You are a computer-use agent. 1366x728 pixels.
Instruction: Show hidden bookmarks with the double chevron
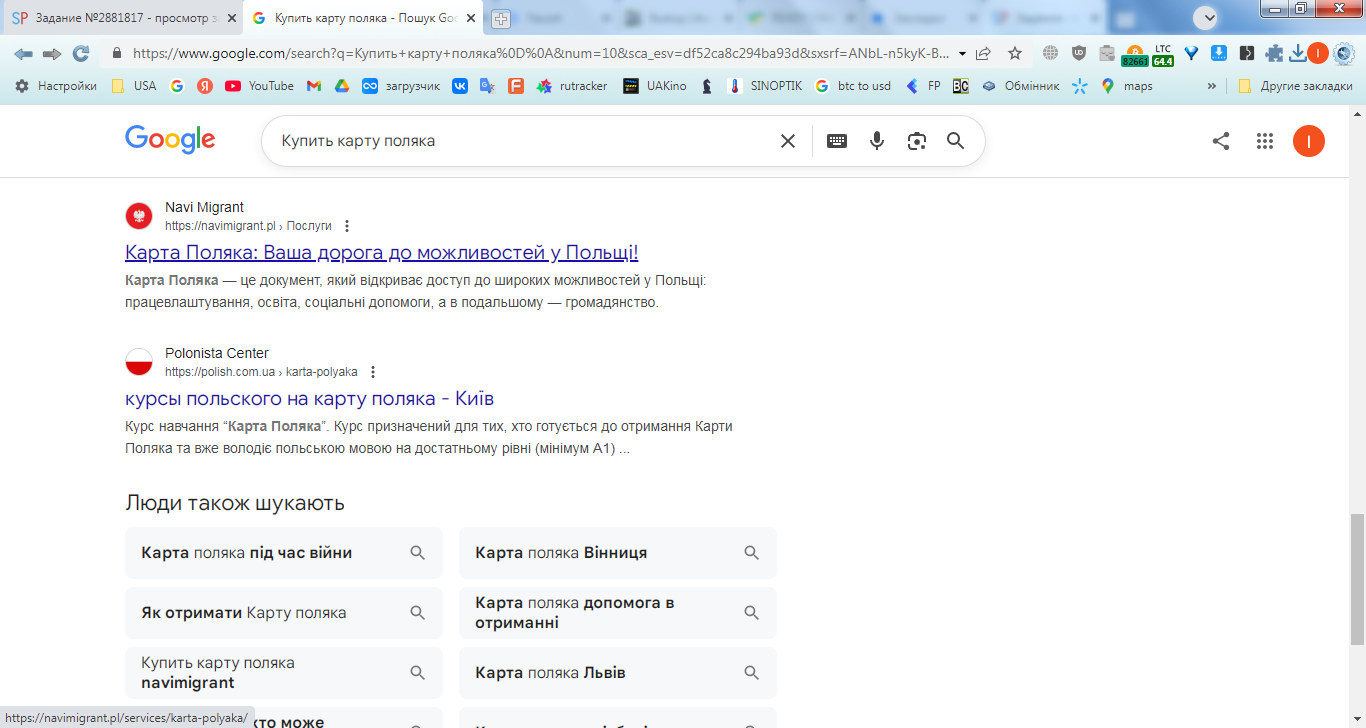[x=1212, y=86]
